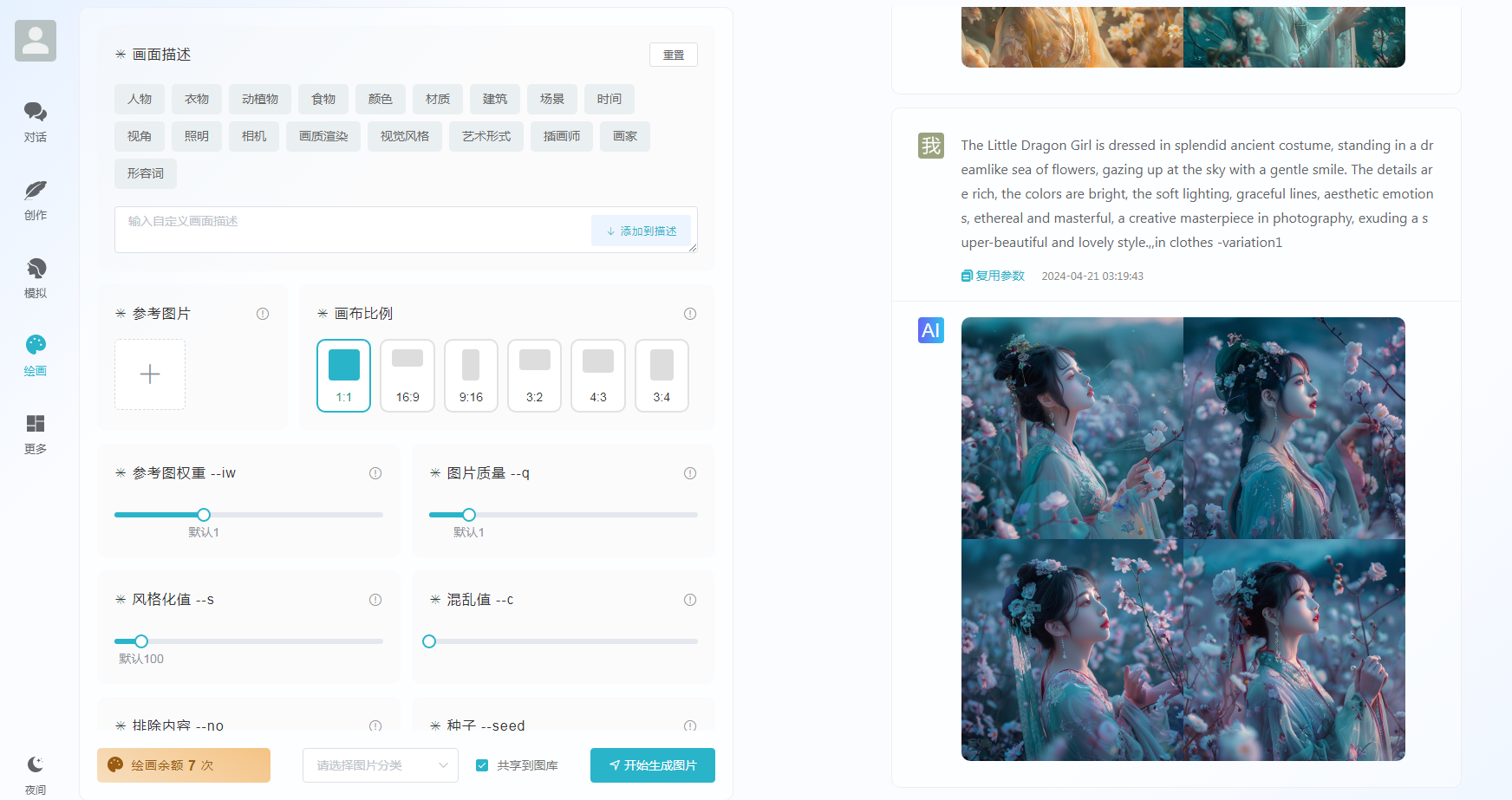Screen dimensions: 1512x800
Task: Open 请选择图片分类 category dropdown
Action: (x=381, y=765)
